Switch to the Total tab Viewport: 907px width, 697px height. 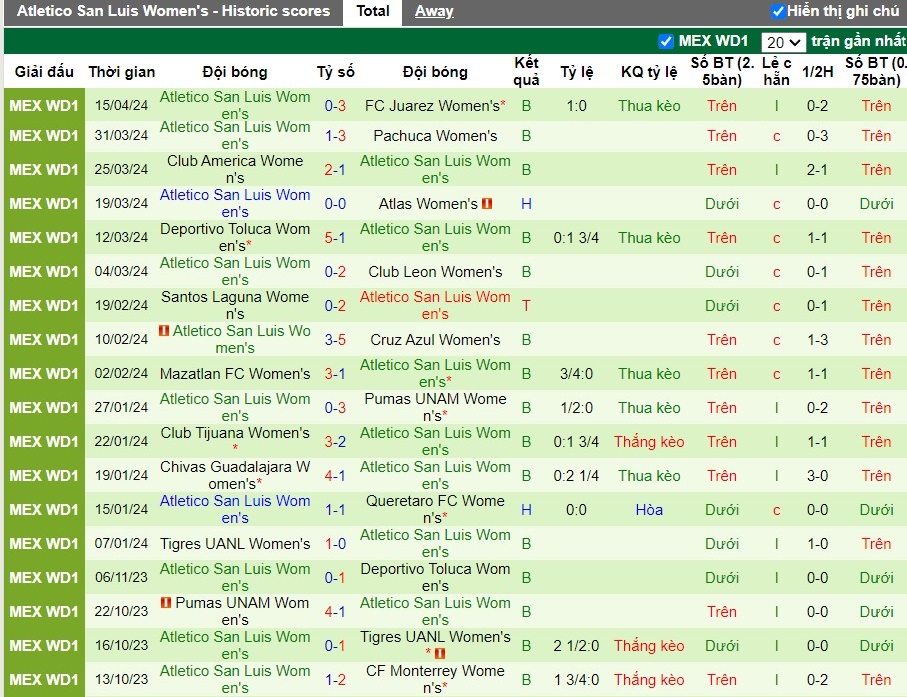point(373,11)
